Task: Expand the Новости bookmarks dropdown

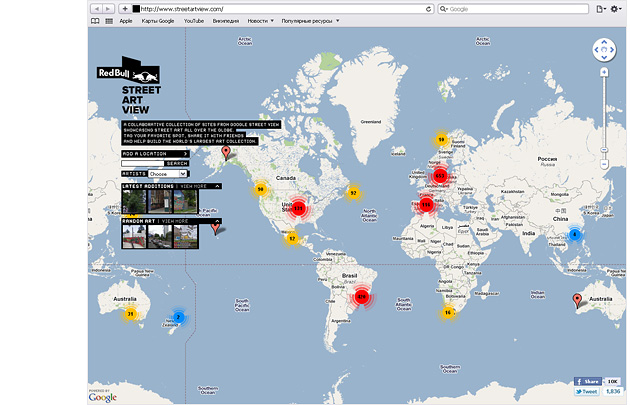Action: click(260, 20)
